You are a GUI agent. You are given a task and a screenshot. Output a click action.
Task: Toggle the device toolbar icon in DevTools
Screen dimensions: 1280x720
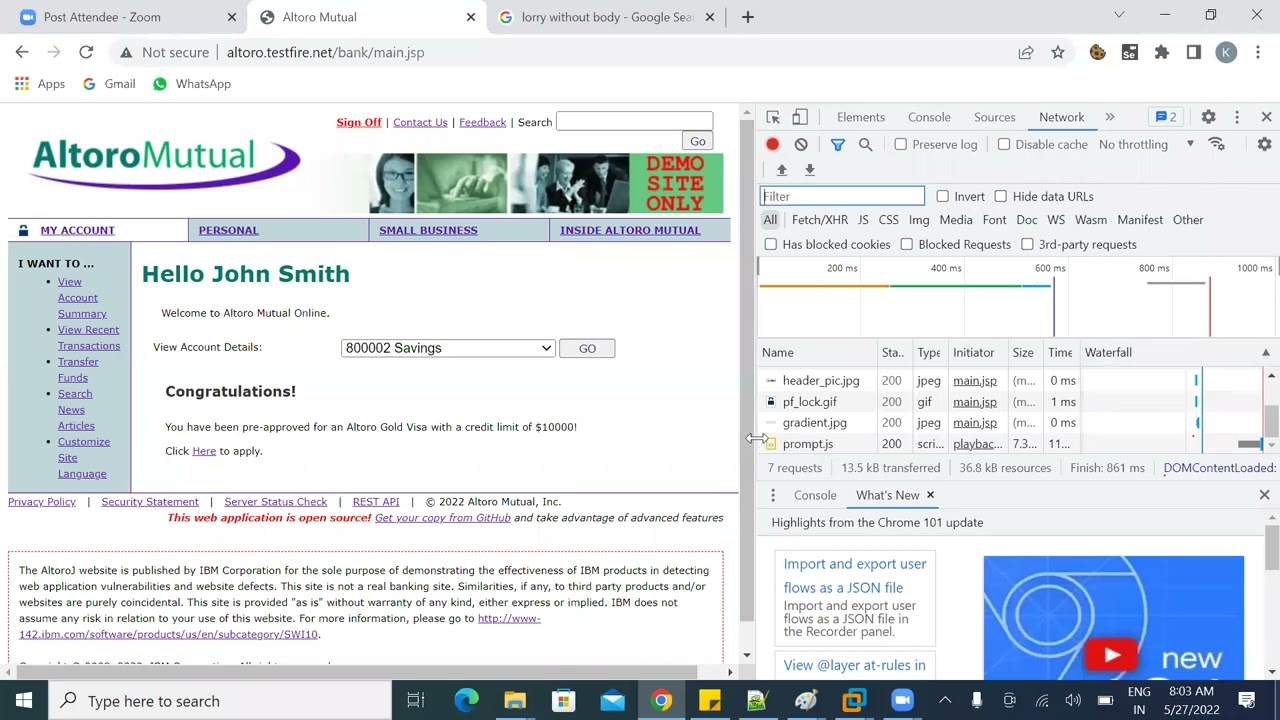800,117
